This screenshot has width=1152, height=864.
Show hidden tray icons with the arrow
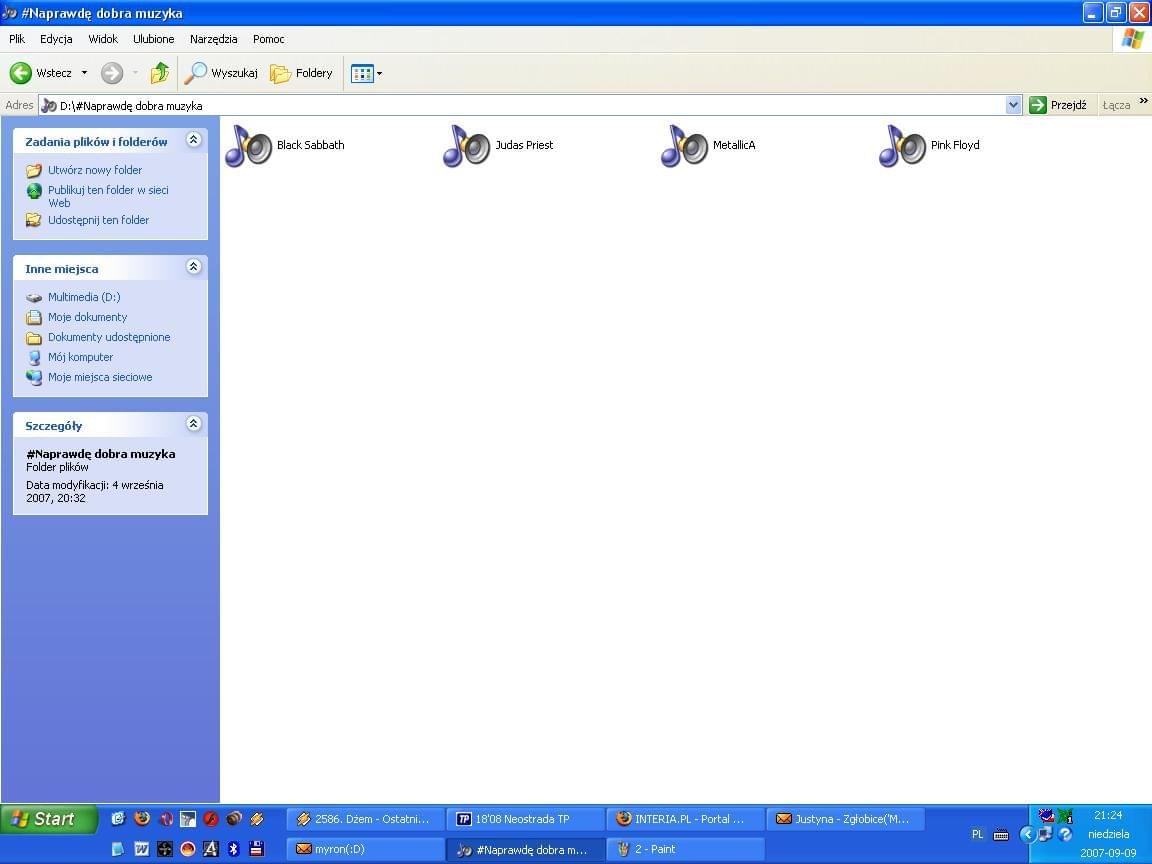[1027, 835]
